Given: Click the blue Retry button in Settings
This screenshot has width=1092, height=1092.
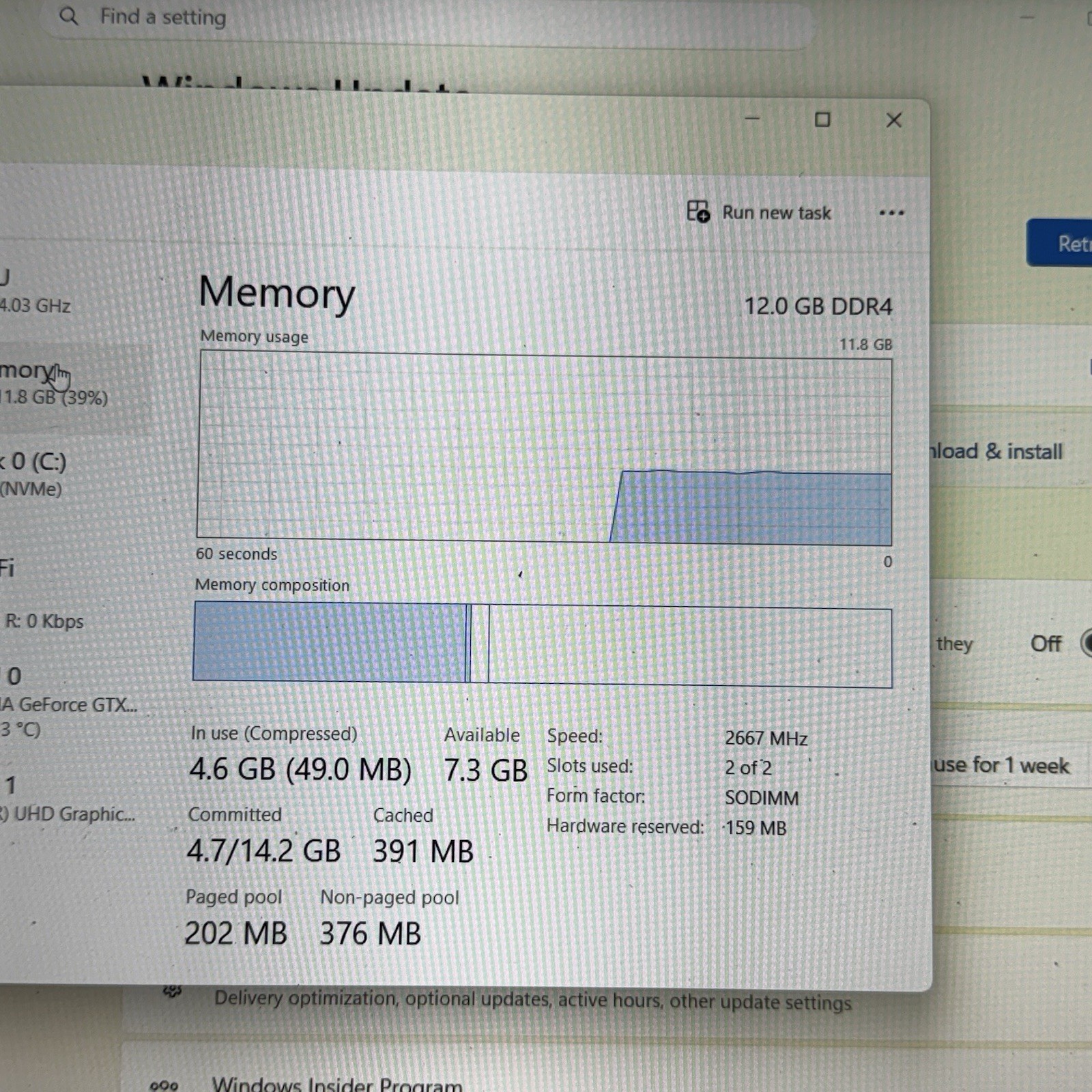Looking at the screenshot, I should [x=1059, y=243].
